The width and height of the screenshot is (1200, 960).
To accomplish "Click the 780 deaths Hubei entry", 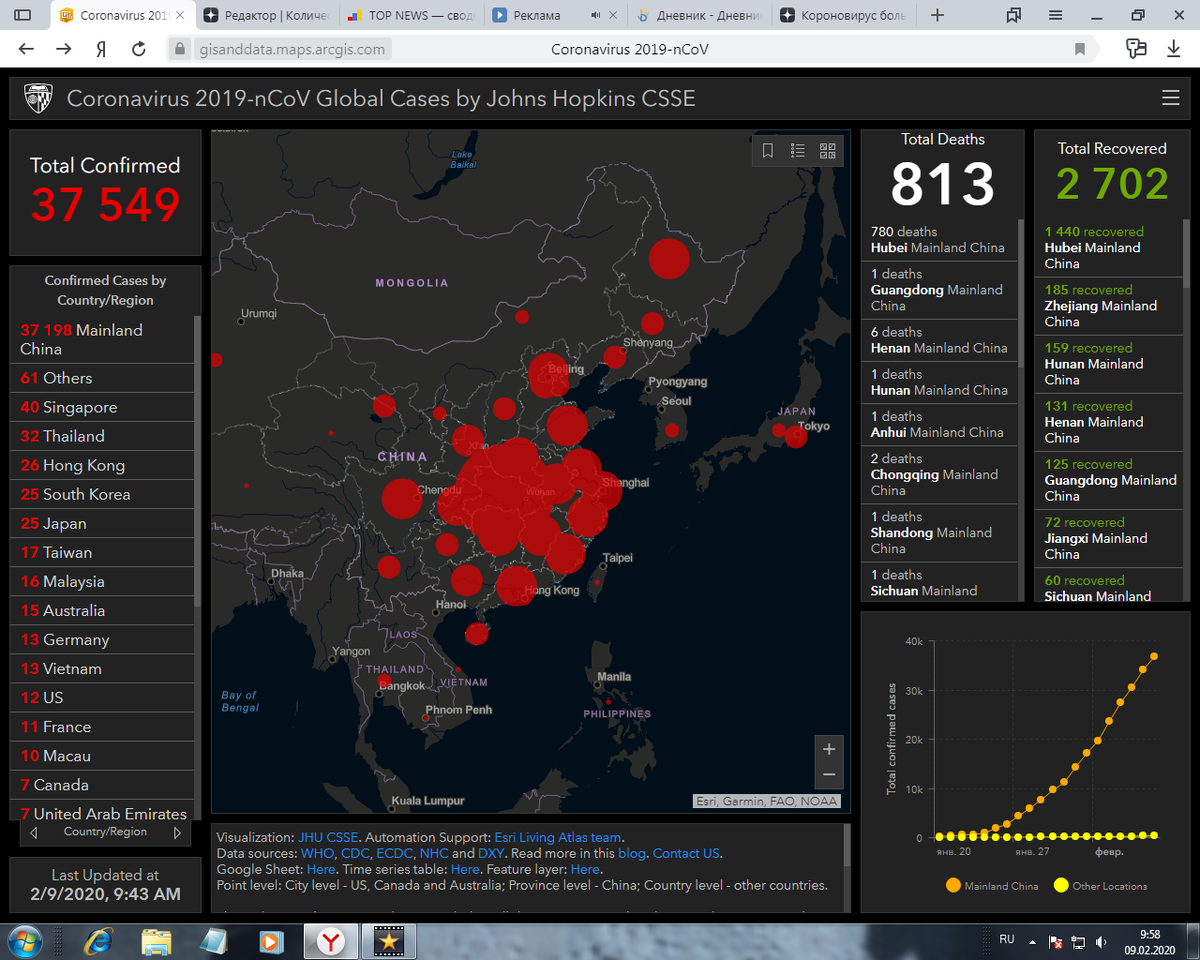I will (939, 240).
